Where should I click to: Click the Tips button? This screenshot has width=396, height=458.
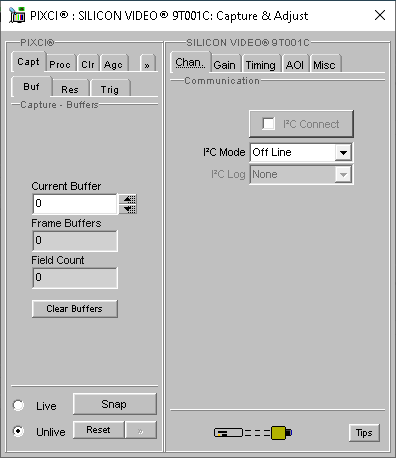click(x=364, y=433)
